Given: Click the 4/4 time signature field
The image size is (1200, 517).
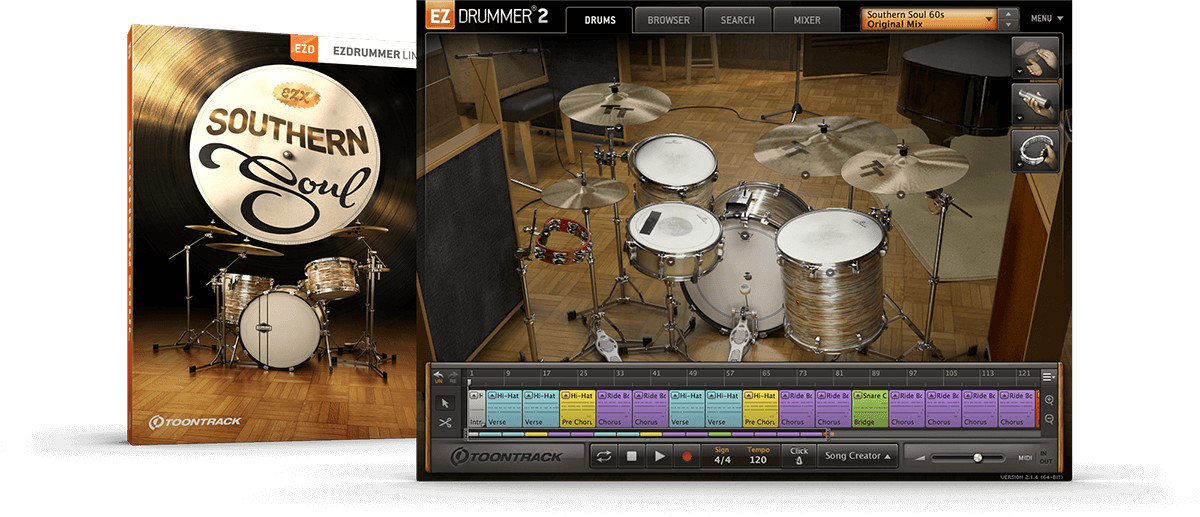Looking at the screenshot, I should (722, 456).
